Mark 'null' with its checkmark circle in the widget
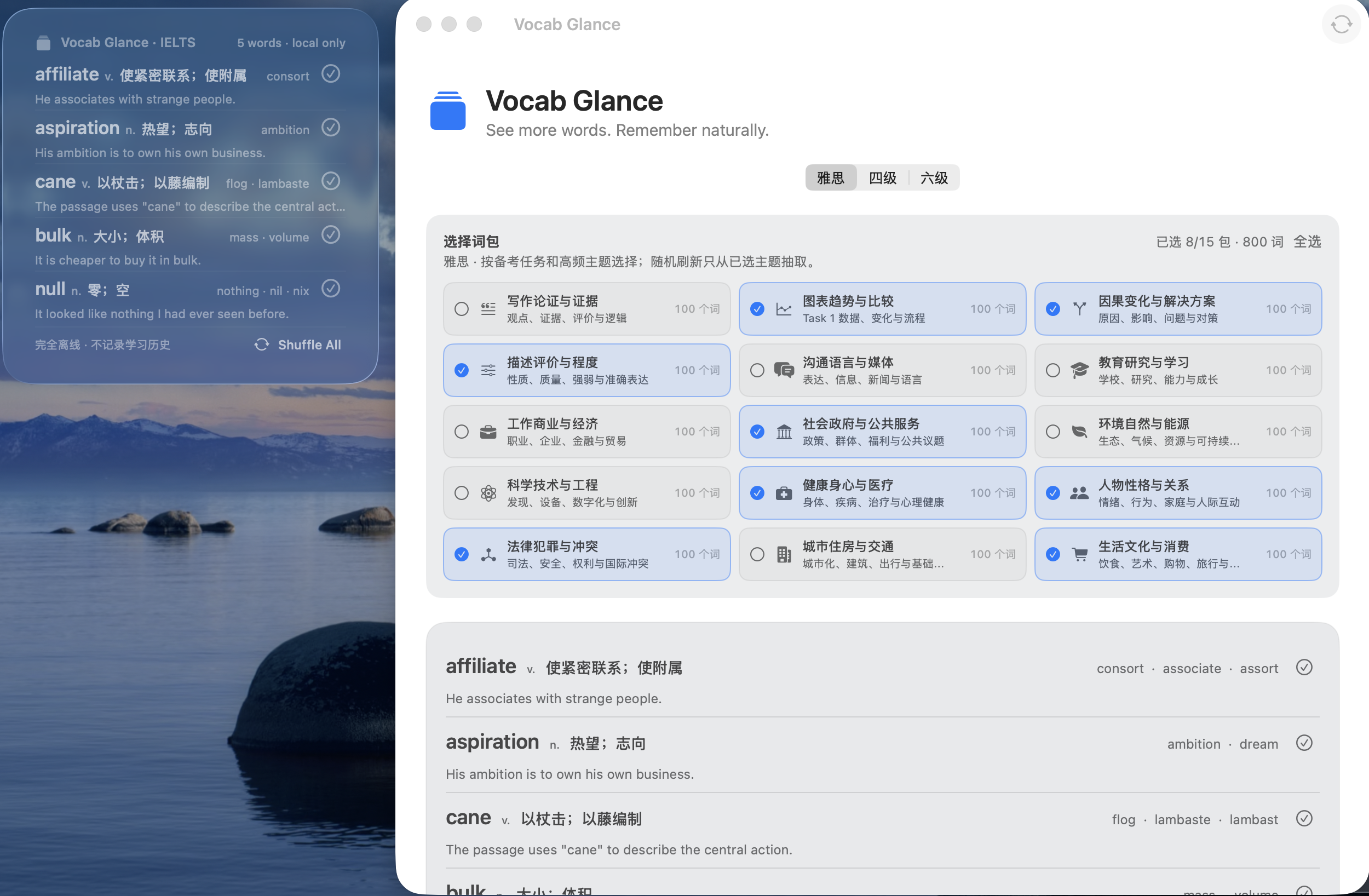 point(330,288)
